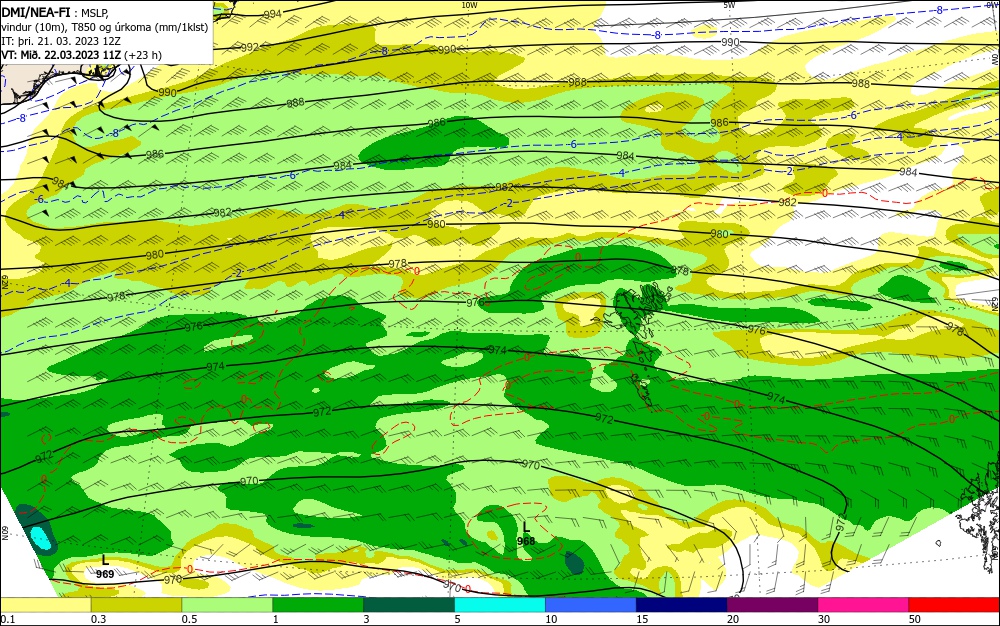The height and width of the screenshot is (626, 1000).
Task: Click the legend value label 0.3
Action: tap(98, 619)
